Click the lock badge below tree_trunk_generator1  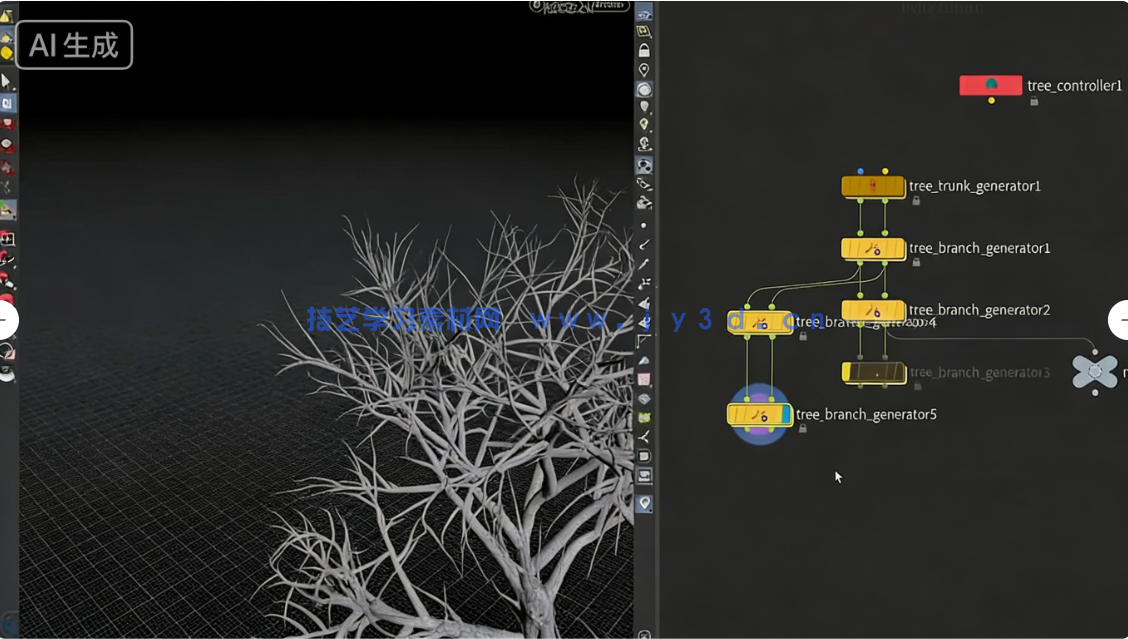(916, 202)
